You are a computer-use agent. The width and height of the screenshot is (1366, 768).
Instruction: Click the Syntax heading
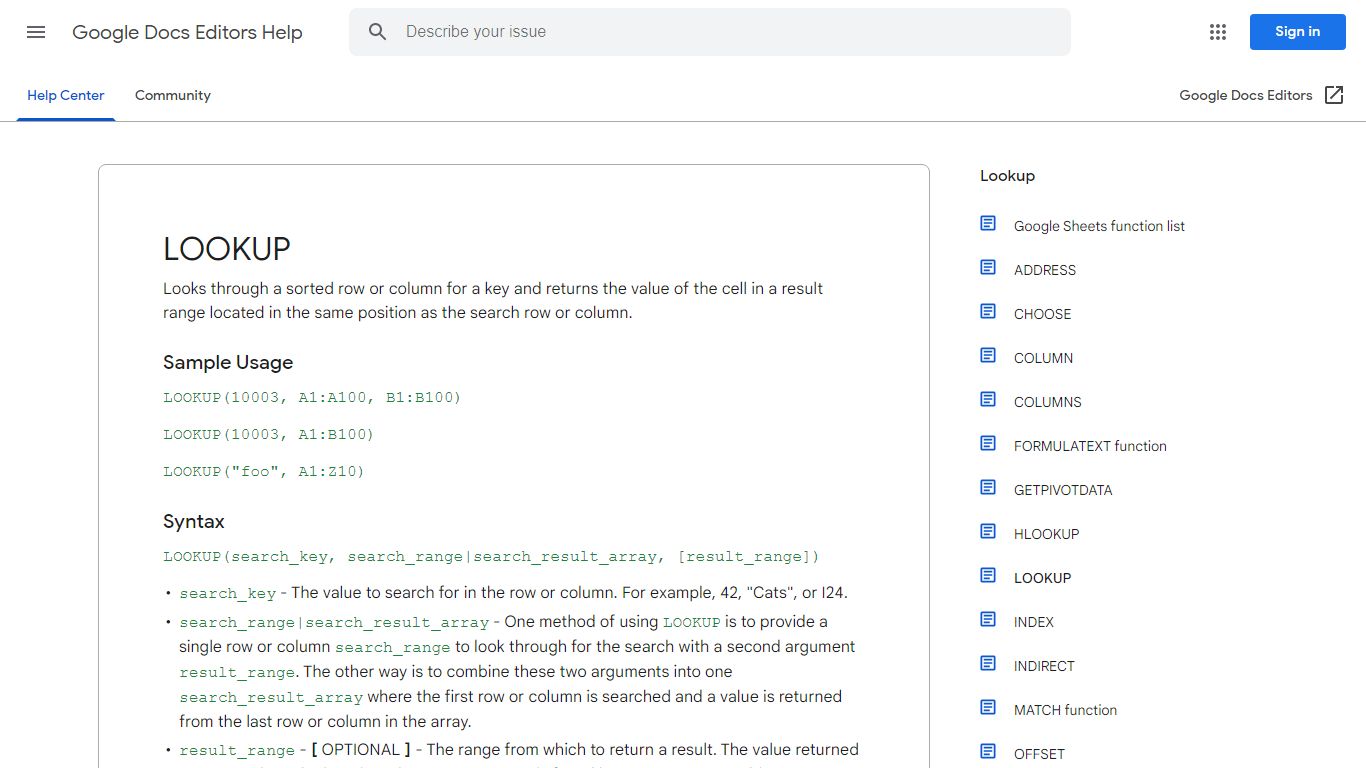pyautogui.click(x=194, y=522)
